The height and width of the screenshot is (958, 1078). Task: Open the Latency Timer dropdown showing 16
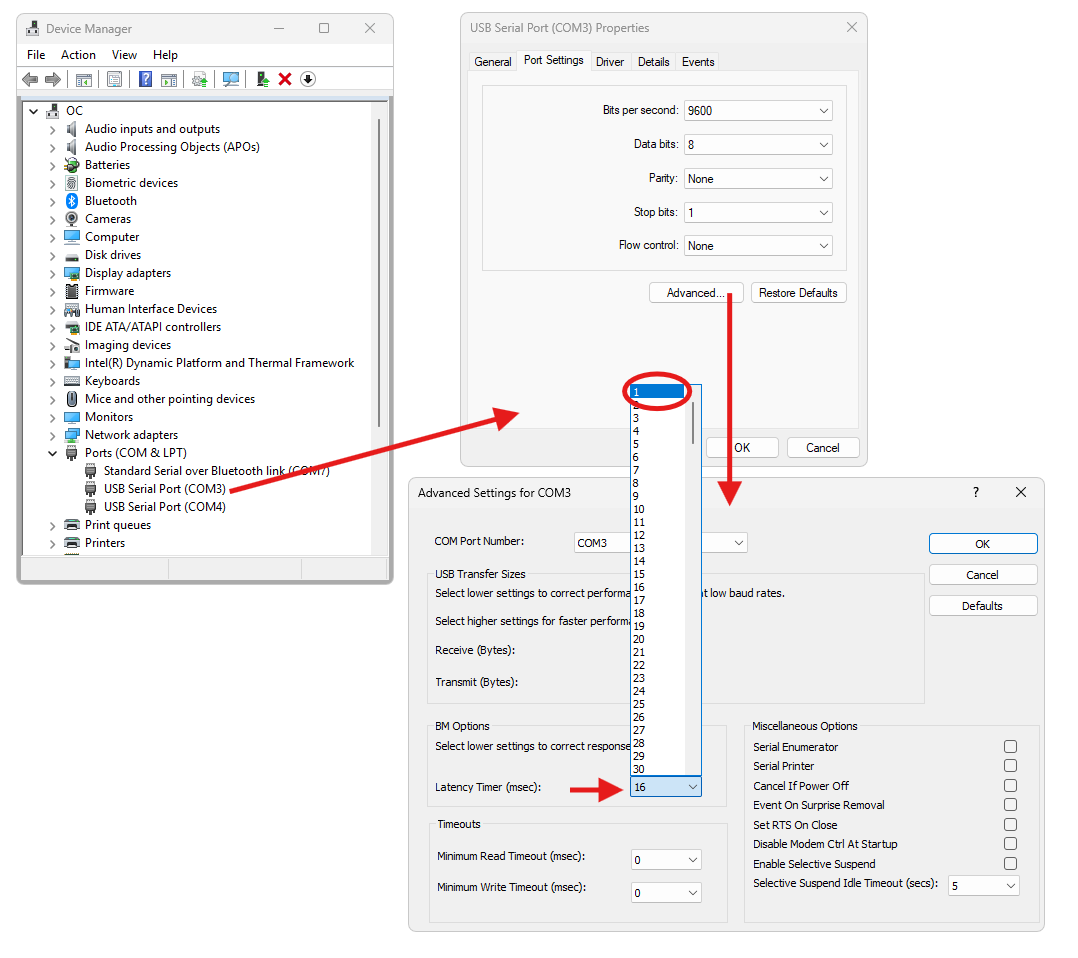(x=666, y=787)
